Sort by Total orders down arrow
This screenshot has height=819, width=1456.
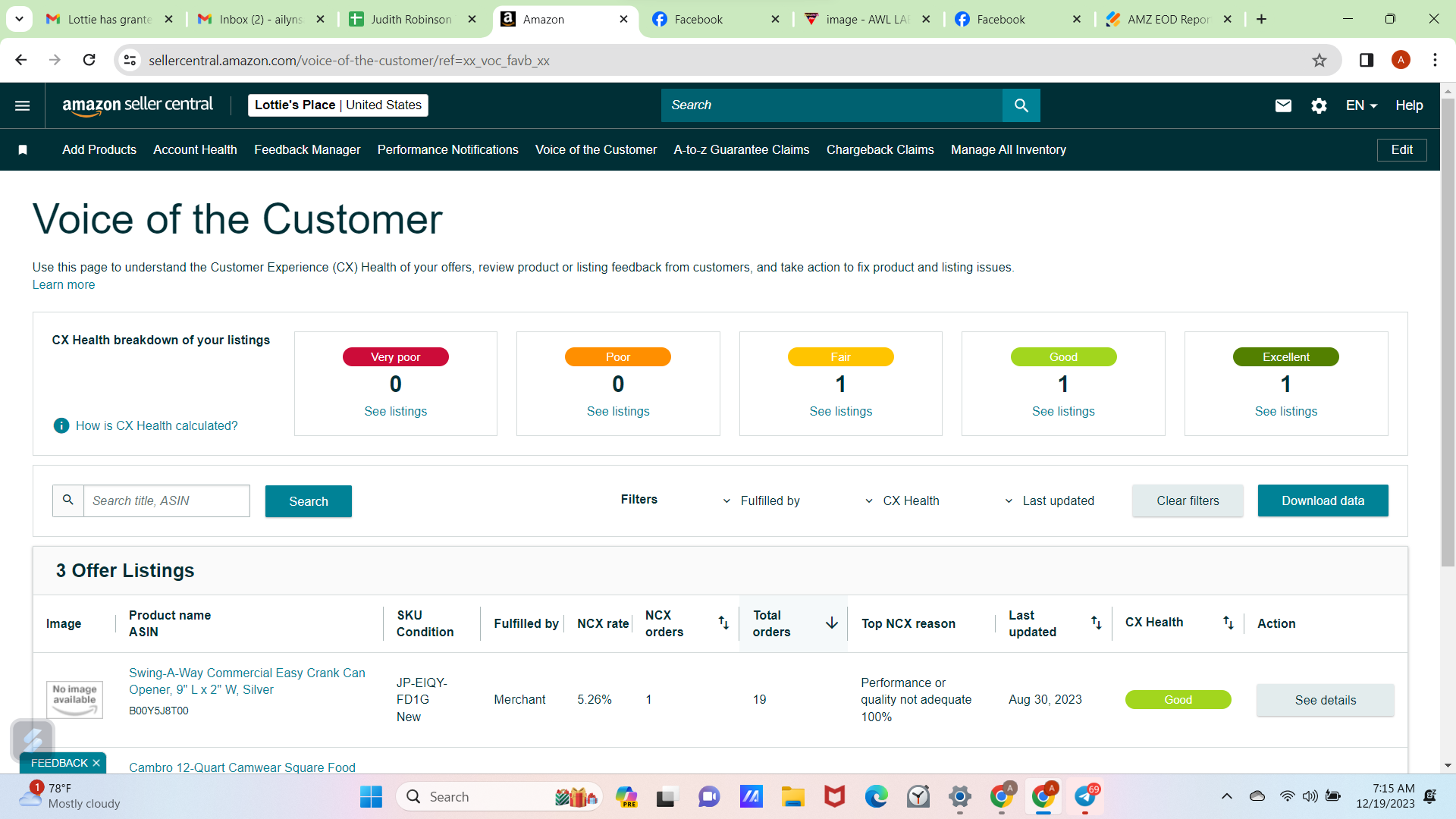click(x=832, y=623)
